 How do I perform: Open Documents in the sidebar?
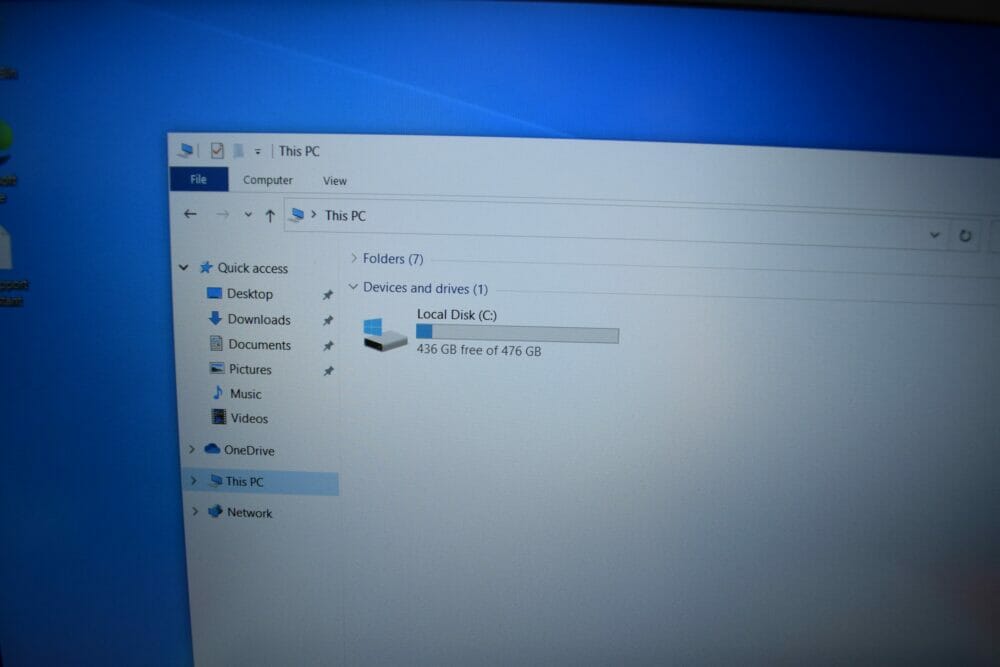(x=260, y=345)
